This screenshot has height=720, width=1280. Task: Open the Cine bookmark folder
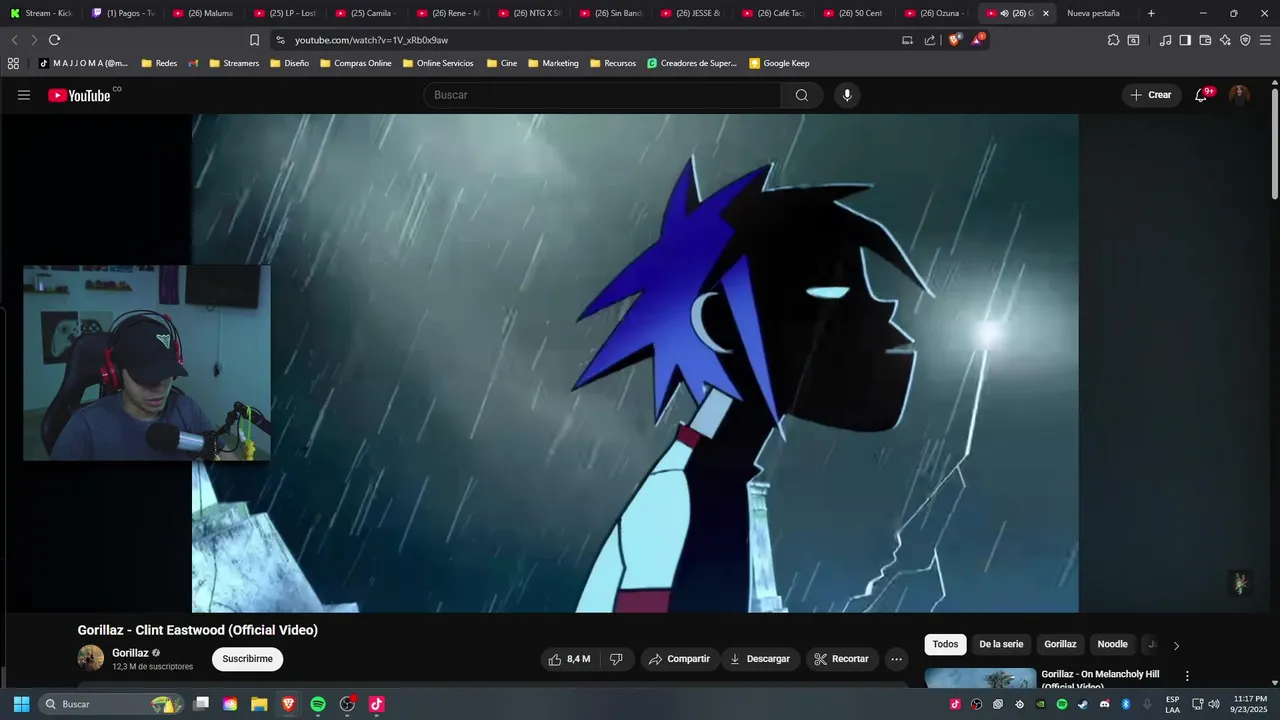coord(502,63)
